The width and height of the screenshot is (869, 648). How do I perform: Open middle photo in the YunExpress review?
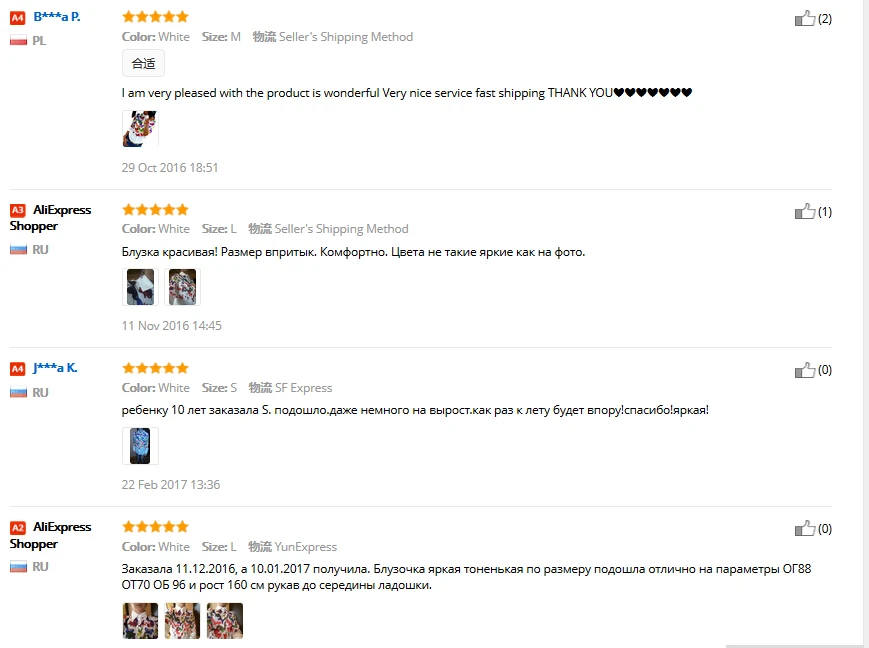(182, 621)
